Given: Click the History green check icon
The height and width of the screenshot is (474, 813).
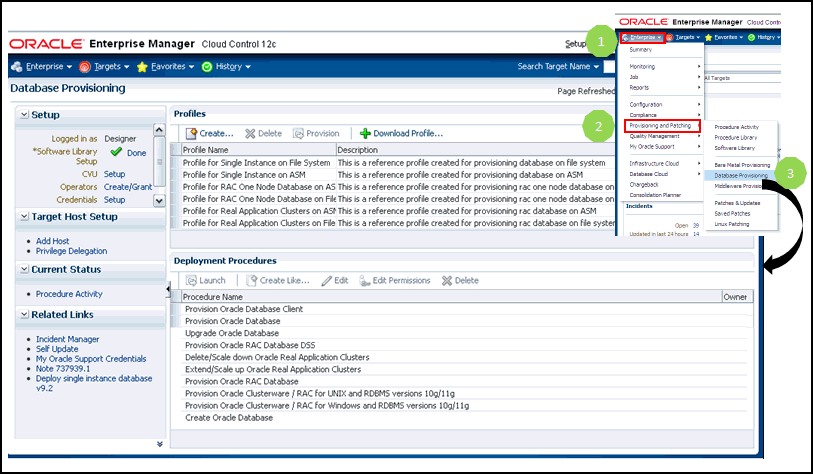Looking at the screenshot, I should [x=207, y=67].
